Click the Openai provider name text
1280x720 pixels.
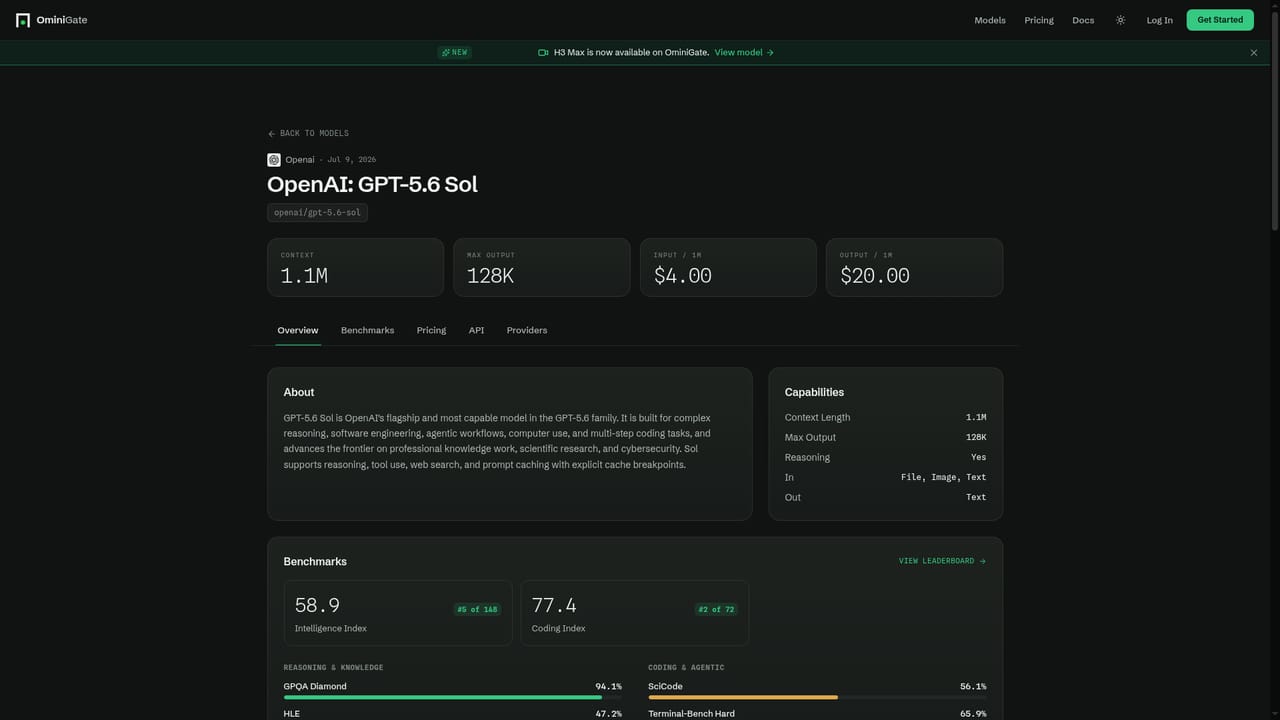pos(300,160)
